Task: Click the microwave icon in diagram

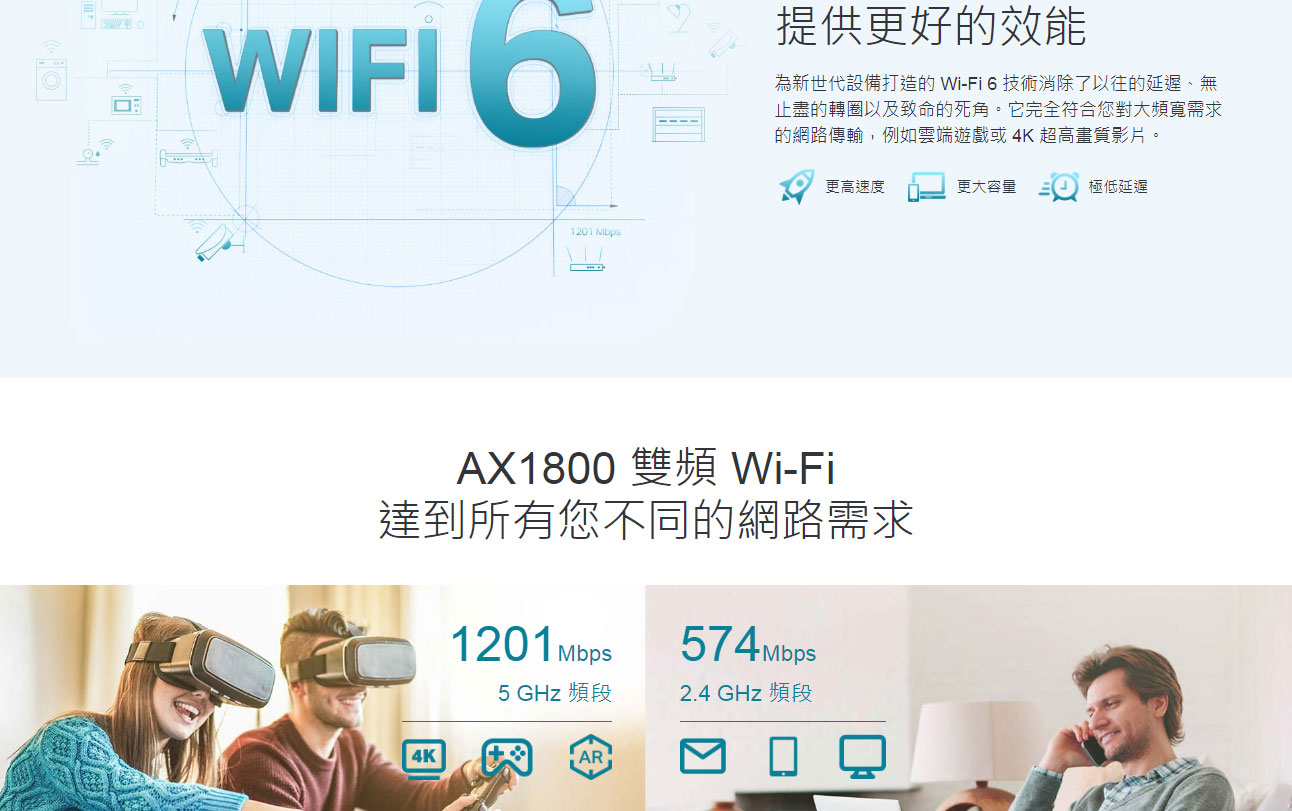Action: click(x=125, y=103)
